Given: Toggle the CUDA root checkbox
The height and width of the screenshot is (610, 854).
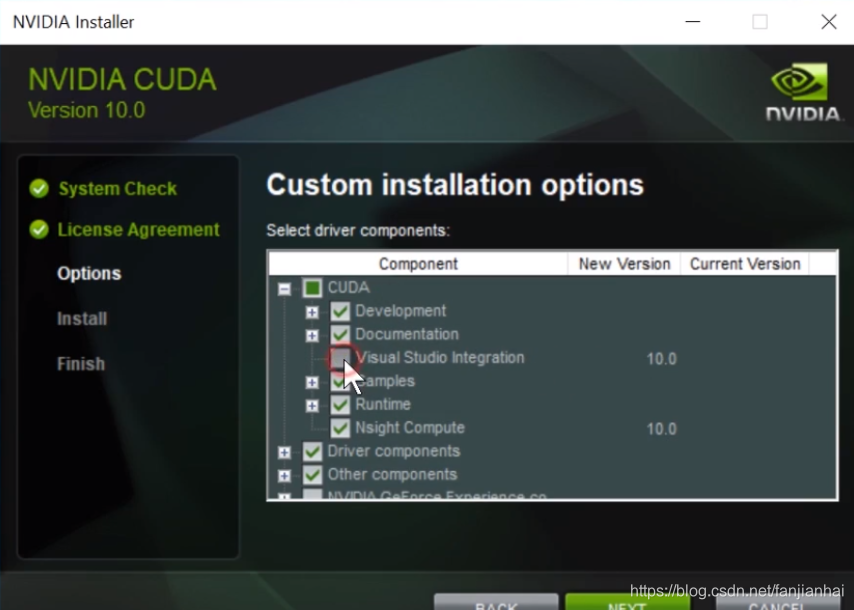Looking at the screenshot, I should tap(312, 288).
